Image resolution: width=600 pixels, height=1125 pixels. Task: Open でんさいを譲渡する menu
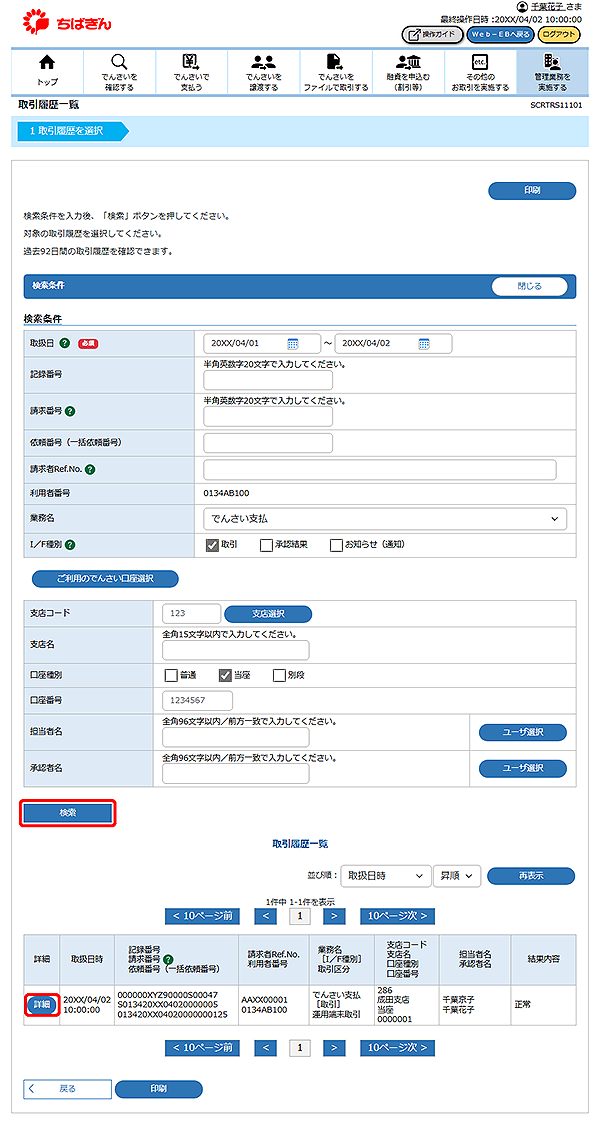(263, 73)
